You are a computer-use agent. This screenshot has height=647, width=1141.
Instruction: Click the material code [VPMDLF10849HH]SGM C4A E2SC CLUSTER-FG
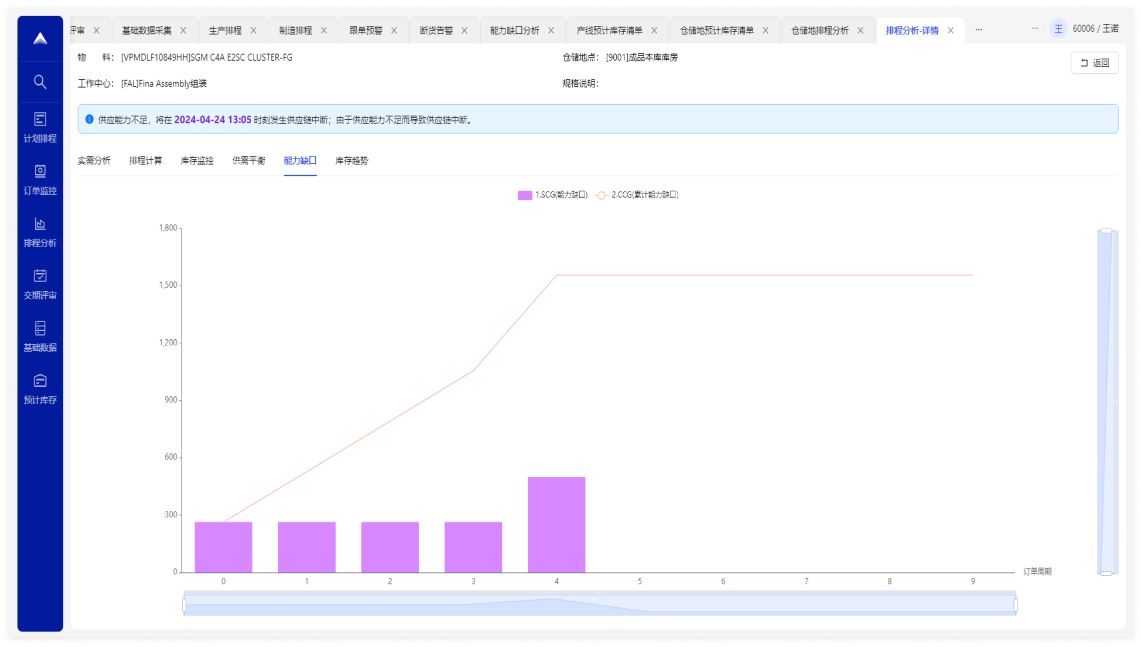tap(207, 57)
